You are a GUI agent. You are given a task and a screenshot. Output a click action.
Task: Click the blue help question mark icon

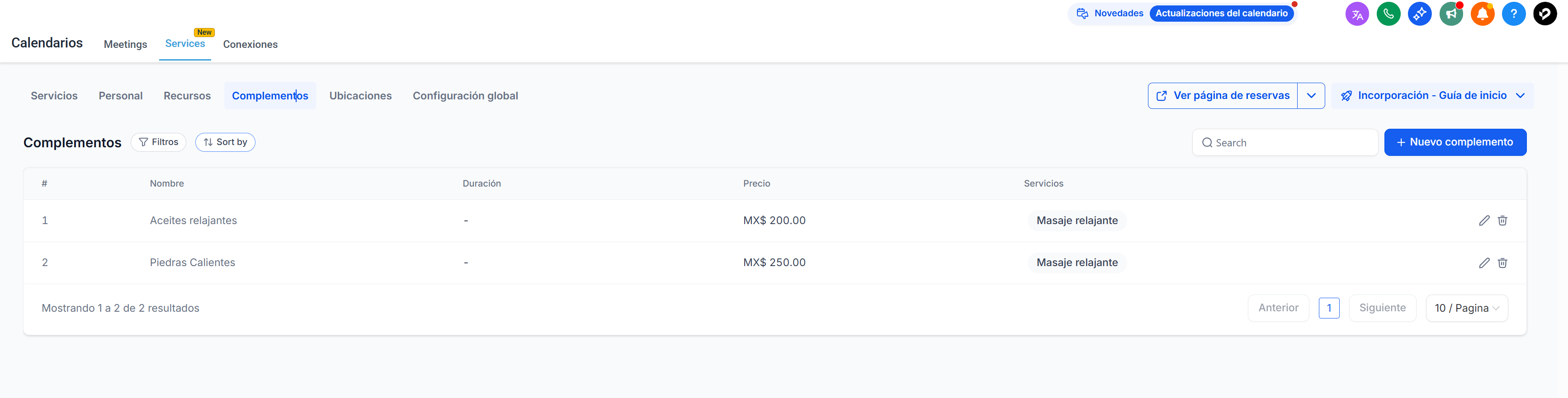point(1513,14)
